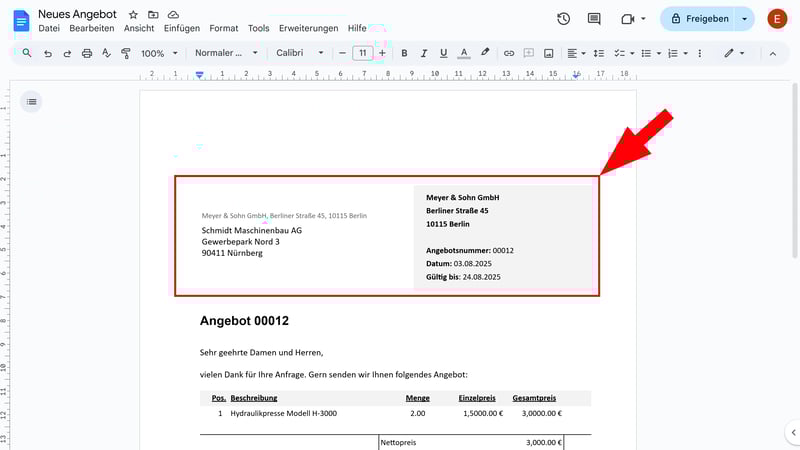Image resolution: width=800 pixels, height=450 pixels.
Task: Click the Freigeben share button
Action: coord(698,19)
